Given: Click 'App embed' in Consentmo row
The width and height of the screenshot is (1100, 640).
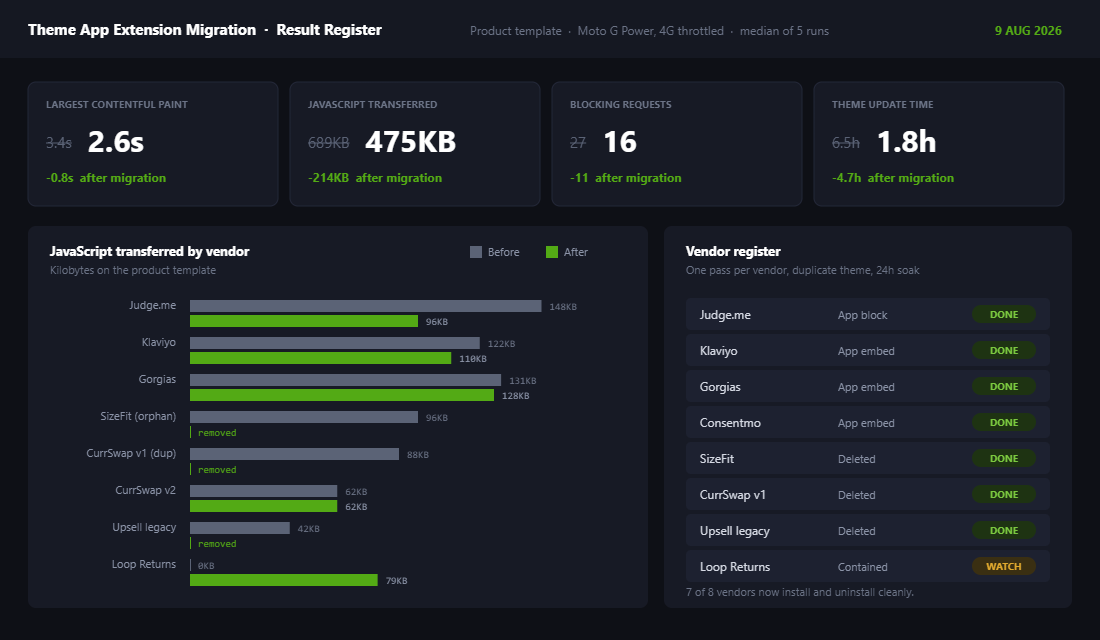Looking at the screenshot, I should pyautogui.click(x=866, y=423).
